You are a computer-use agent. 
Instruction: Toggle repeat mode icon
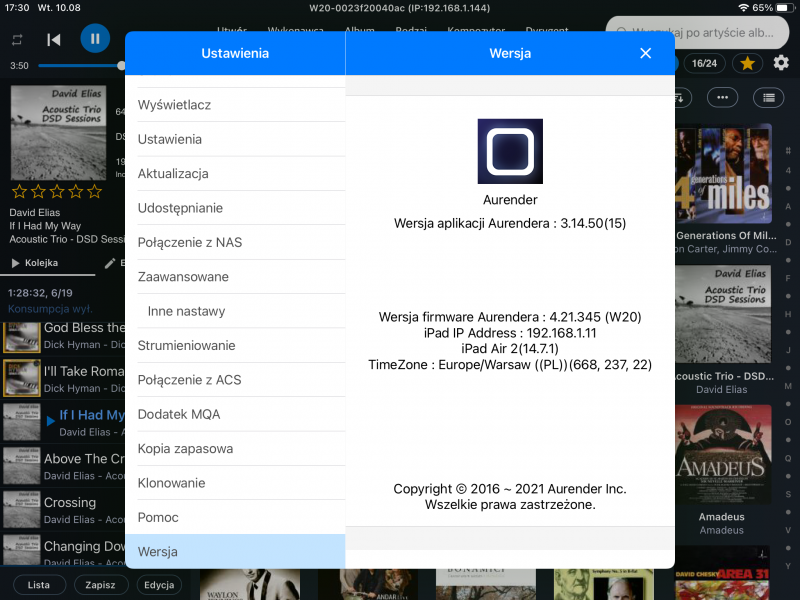(x=17, y=40)
